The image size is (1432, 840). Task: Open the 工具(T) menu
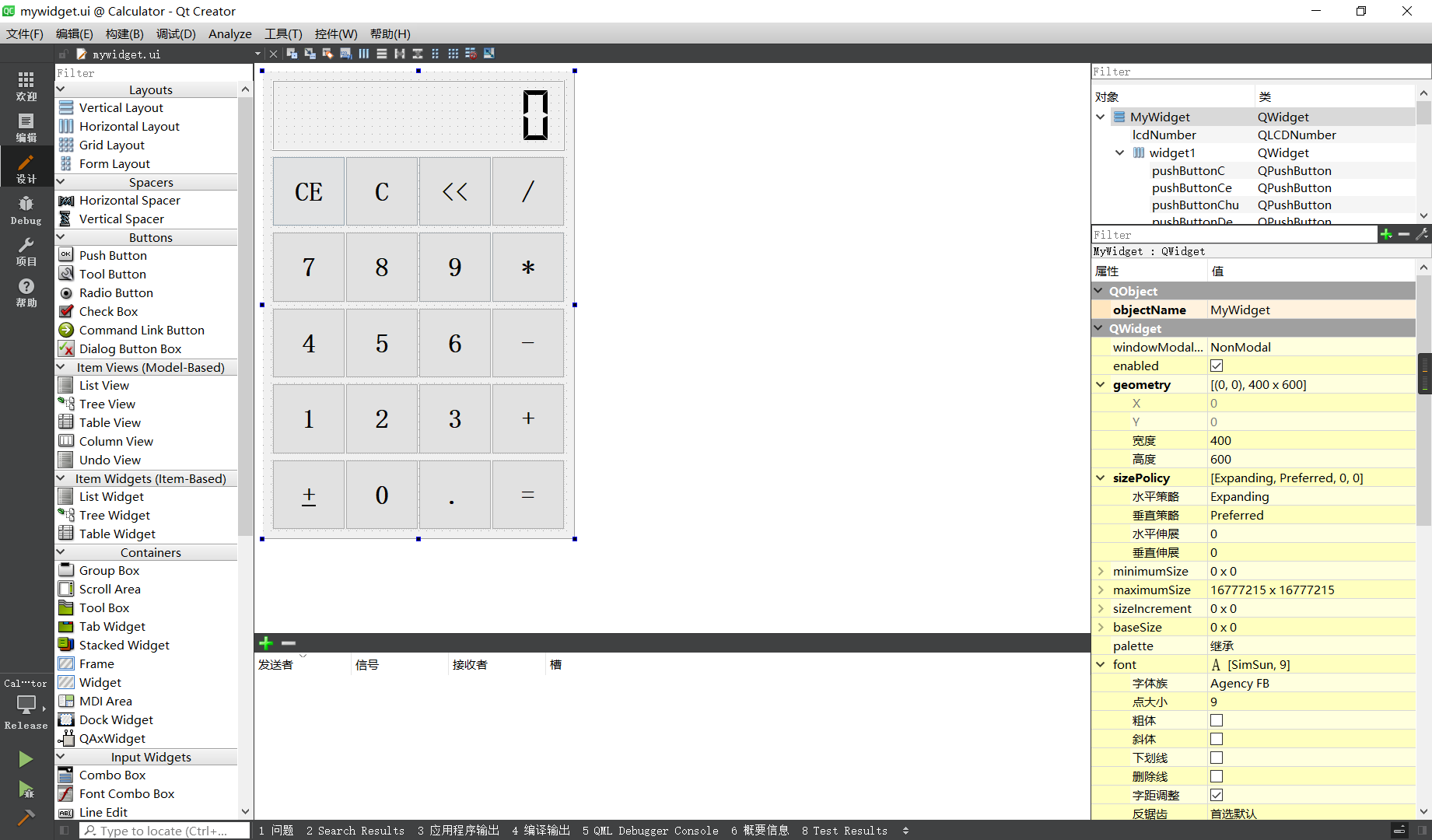pos(283,33)
